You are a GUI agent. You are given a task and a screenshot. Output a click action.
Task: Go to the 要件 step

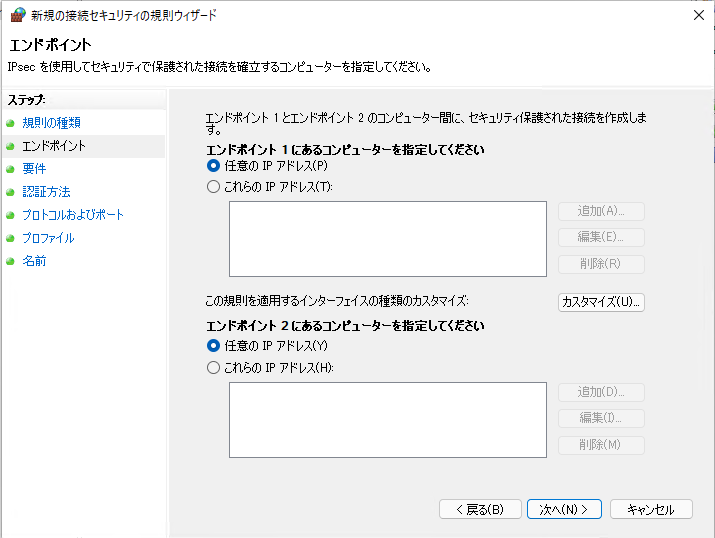coord(34,169)
